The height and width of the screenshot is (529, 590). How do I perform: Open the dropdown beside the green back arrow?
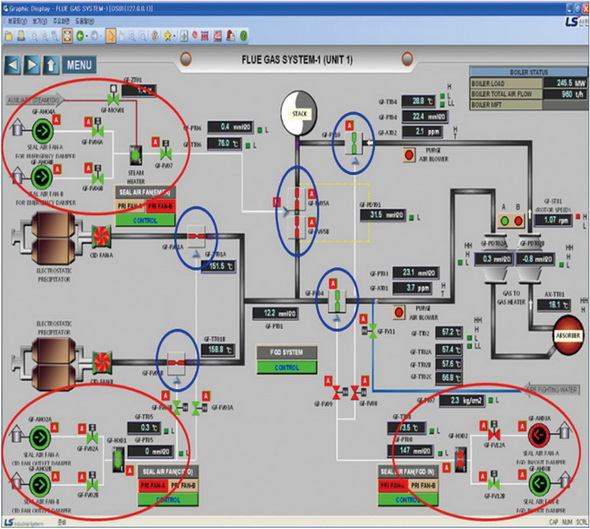tap(87, 36)
